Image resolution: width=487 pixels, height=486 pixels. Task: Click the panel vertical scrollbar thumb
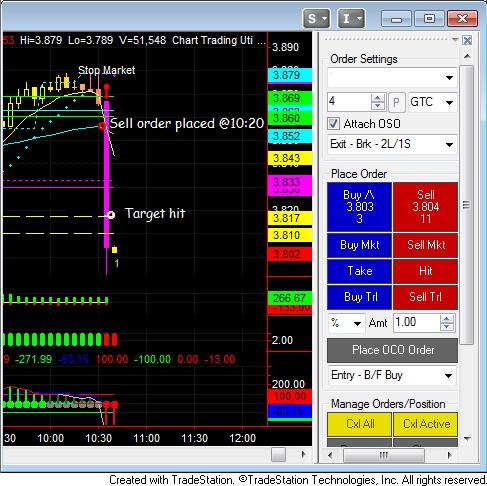(466, 205)
